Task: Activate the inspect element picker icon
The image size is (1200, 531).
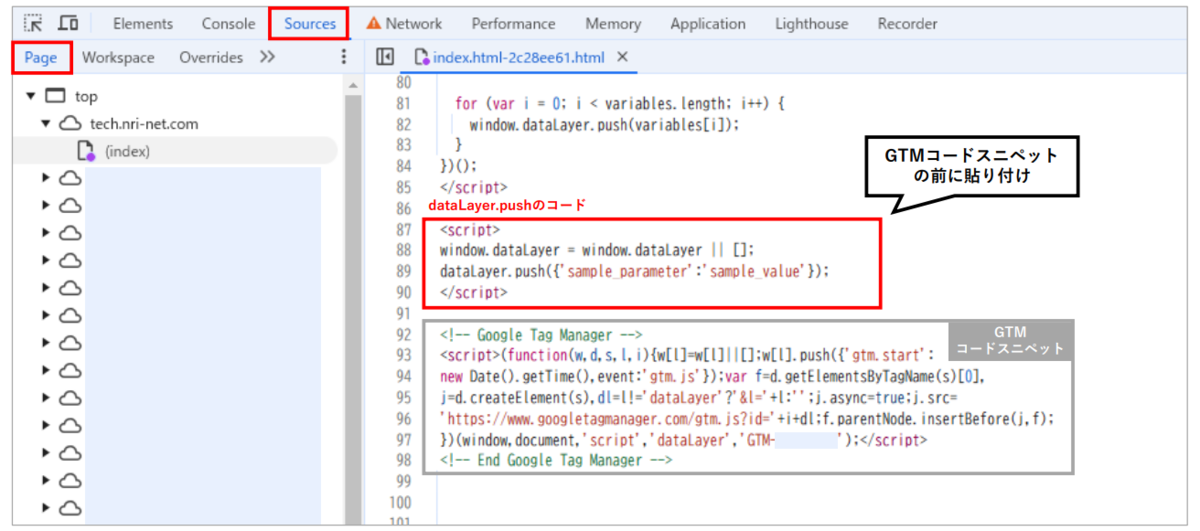Action: 34,23
